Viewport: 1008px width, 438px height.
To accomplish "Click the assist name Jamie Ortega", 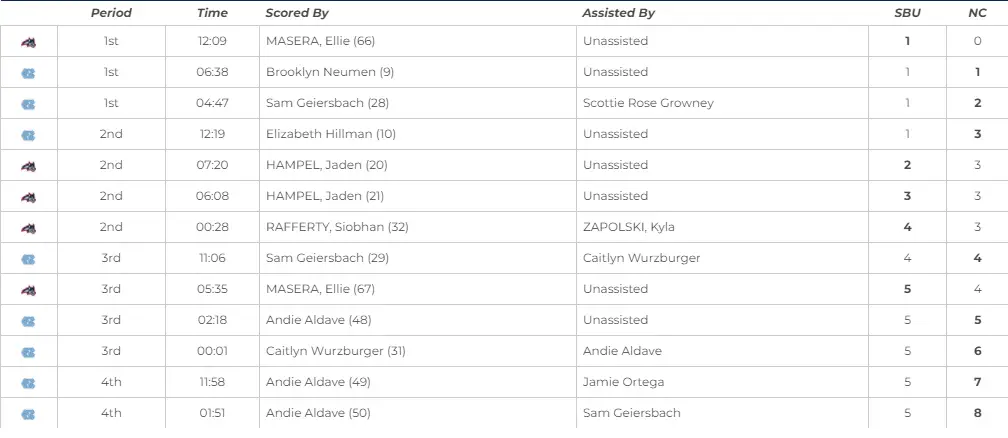I will coord(623,382).
